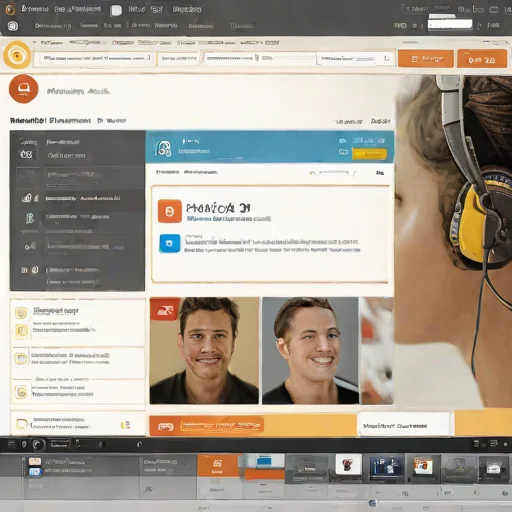Select the orange square icon in the white card

[170, 211]
